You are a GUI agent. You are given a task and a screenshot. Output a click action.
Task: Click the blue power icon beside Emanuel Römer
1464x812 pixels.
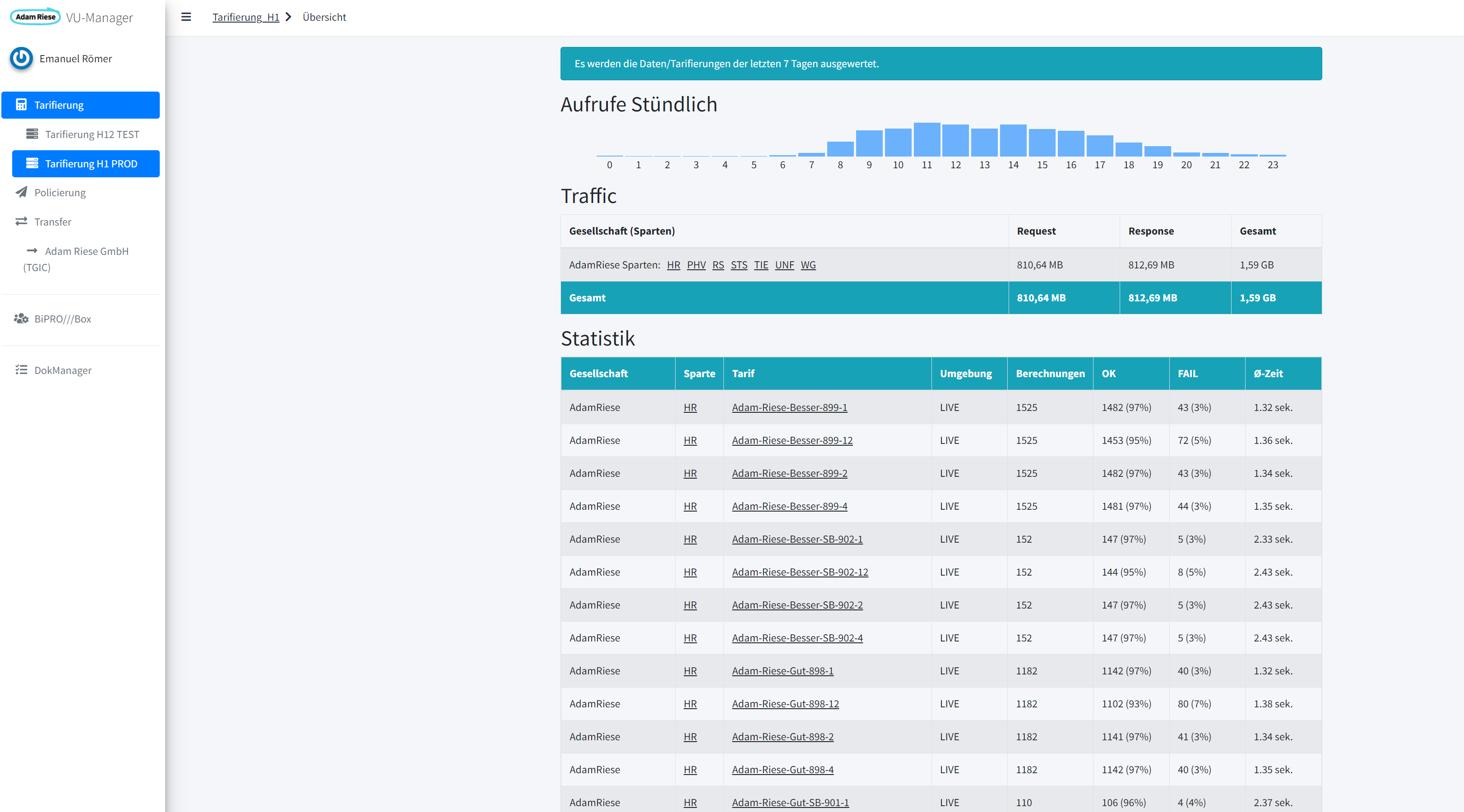(x=22, y=58)
